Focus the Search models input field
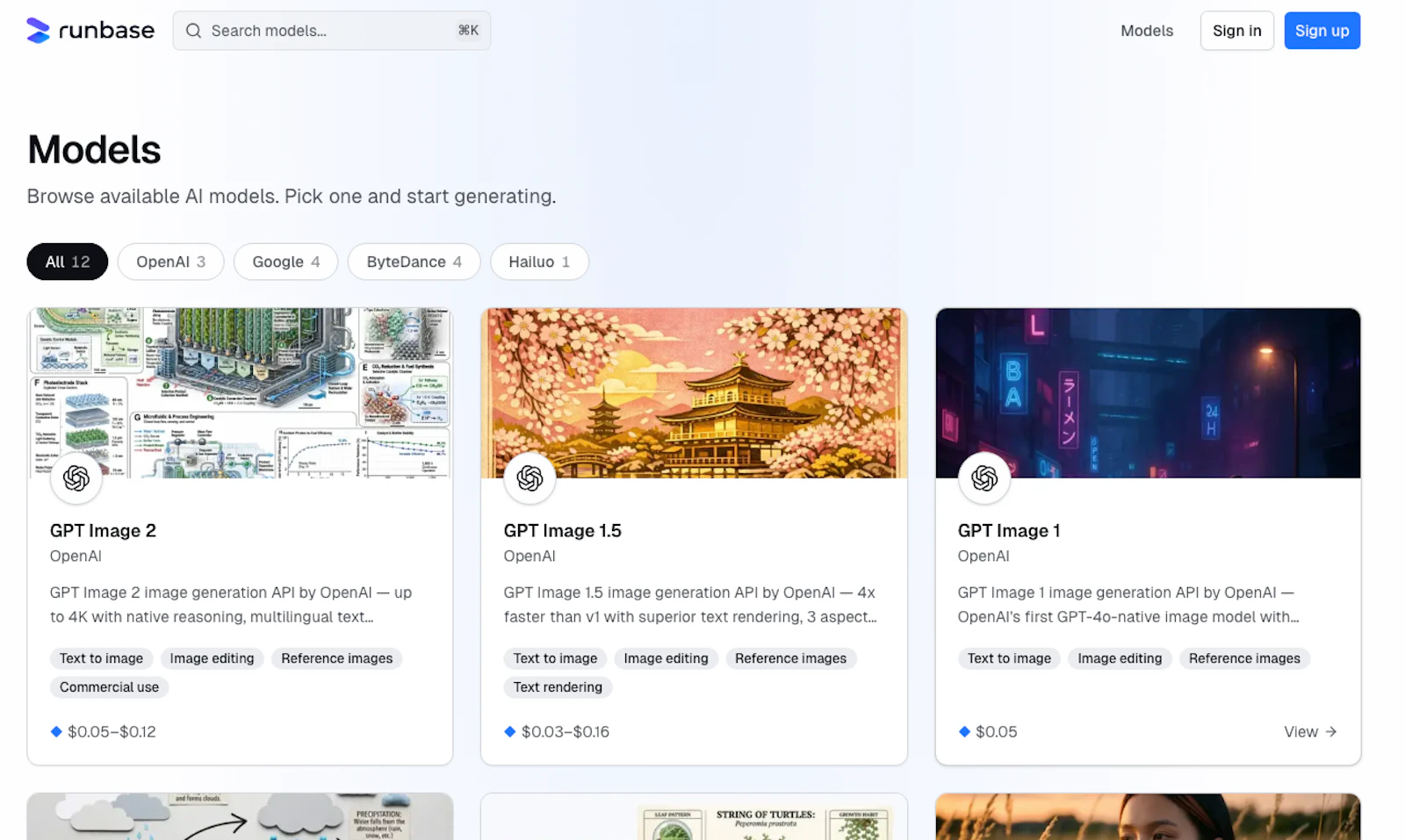 click(x=331, y=31)
